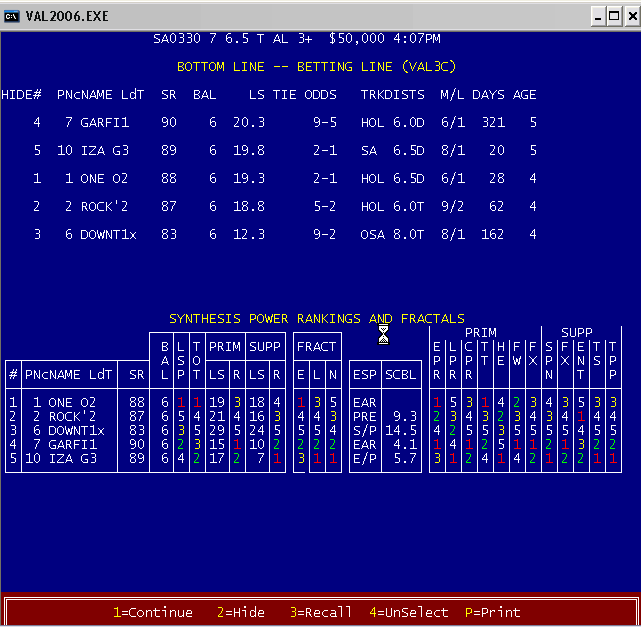Click GARFI1 in the synthesis rankings table
This screenshot has width=641, height=628.
coord(72,444)
